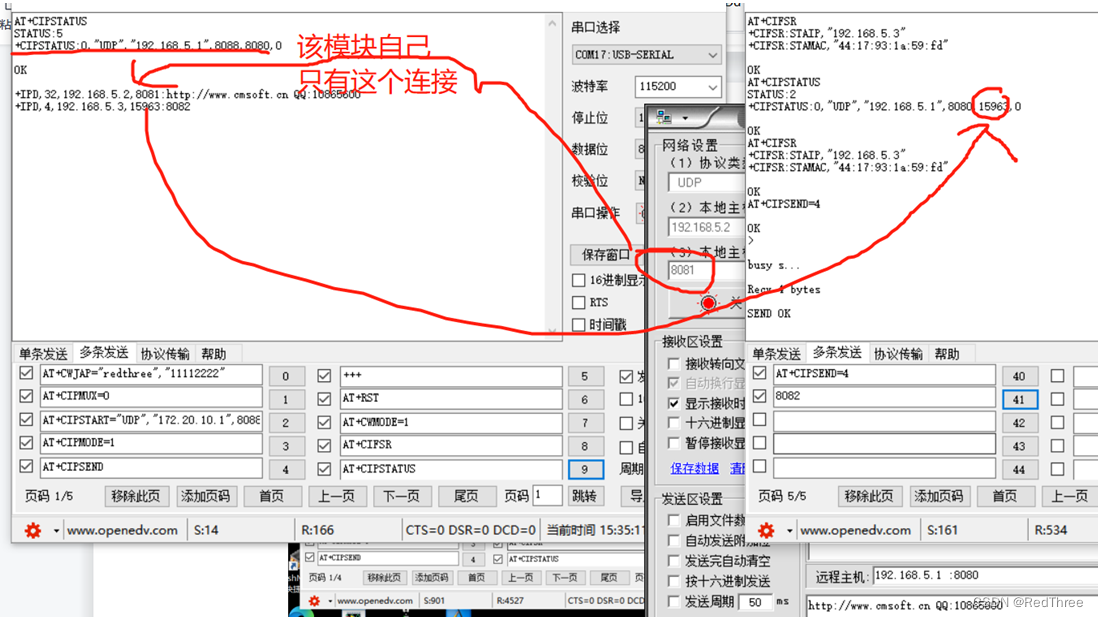Click the 发送周期 50 ms input field
This screenshot has width=1098, height=617.
tap(755, 602)
